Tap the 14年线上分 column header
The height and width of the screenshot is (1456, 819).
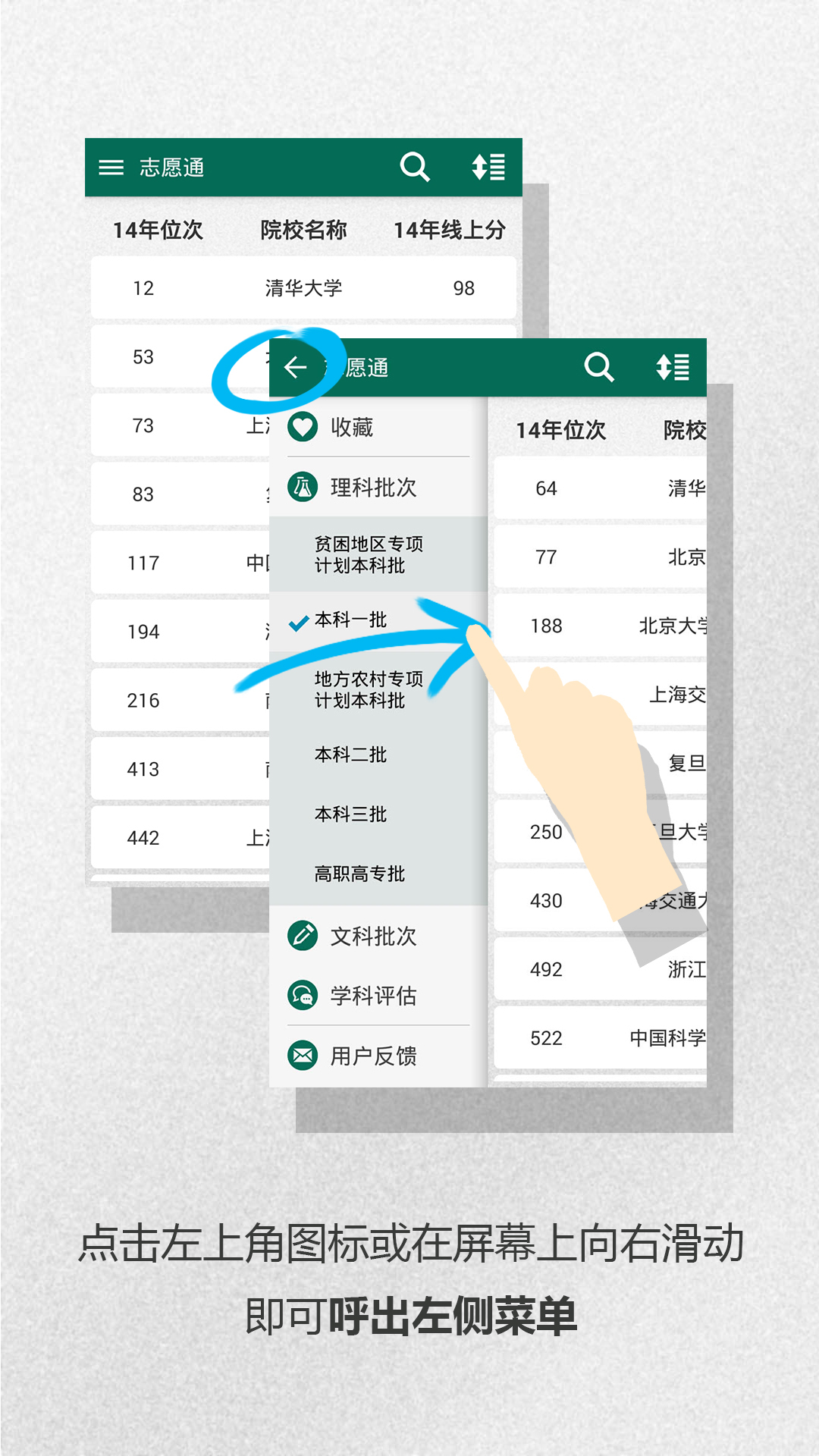[x=449, y=230]
